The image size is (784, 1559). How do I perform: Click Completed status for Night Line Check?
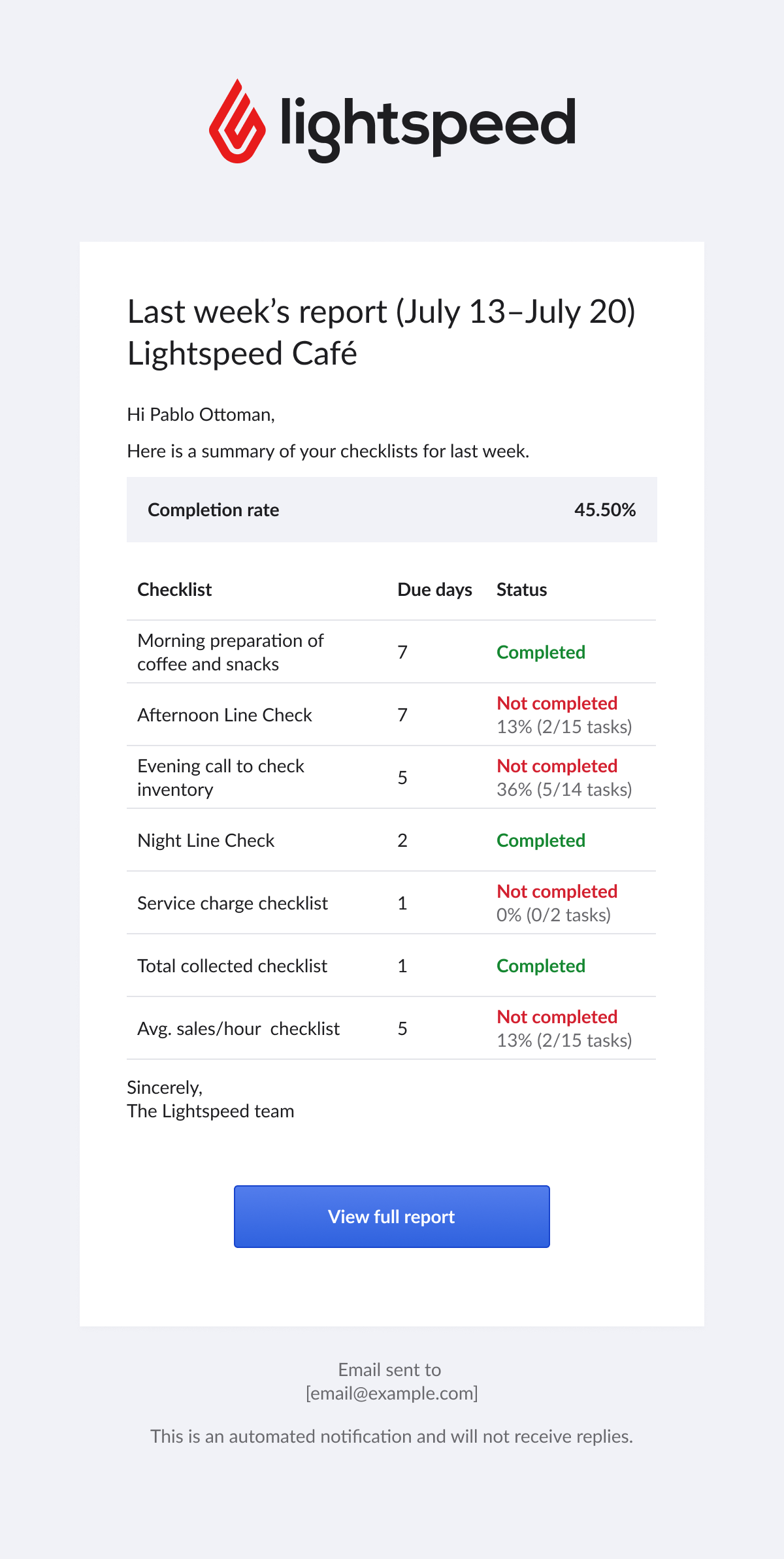click(541, 840)
